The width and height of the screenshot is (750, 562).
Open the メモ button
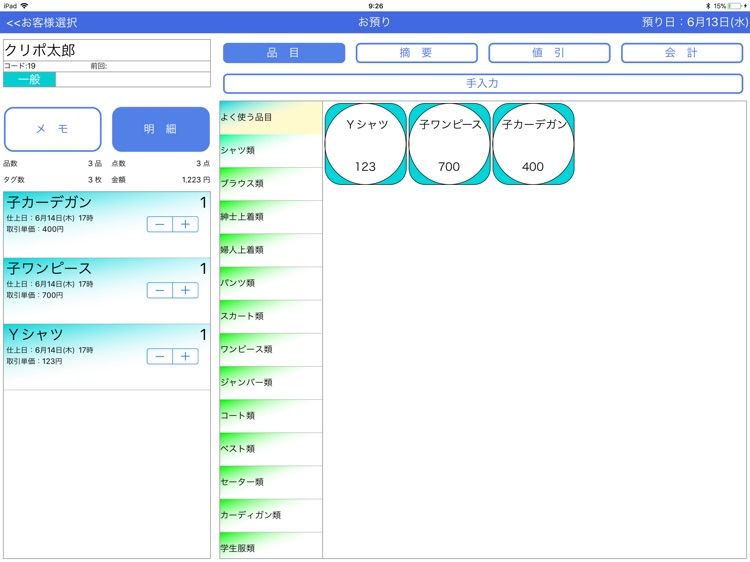(53, 129)
